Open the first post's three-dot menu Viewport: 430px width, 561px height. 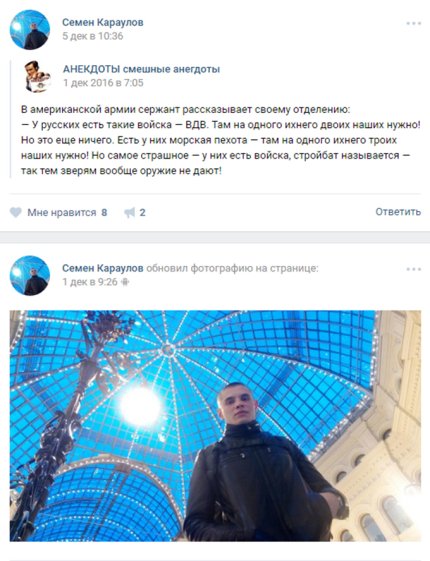[x=414, y=23]
